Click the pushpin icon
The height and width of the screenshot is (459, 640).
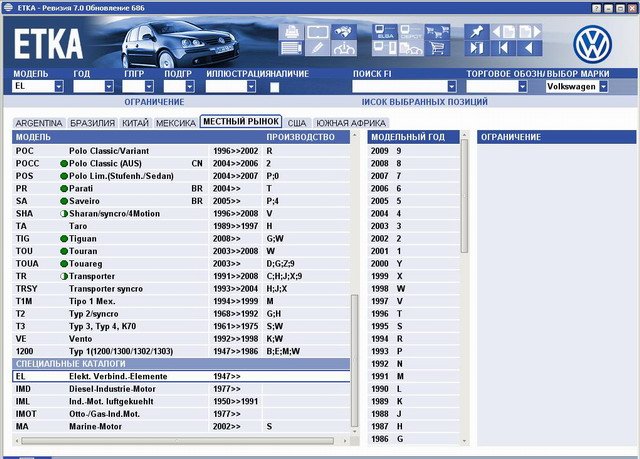click(476, 32)
